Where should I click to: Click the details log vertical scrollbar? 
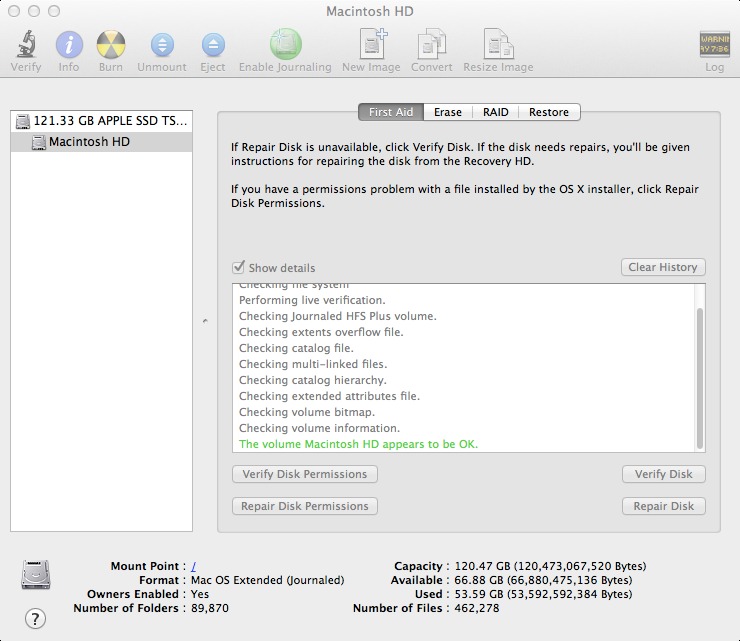pyautogui.click(x=700, y=378)
